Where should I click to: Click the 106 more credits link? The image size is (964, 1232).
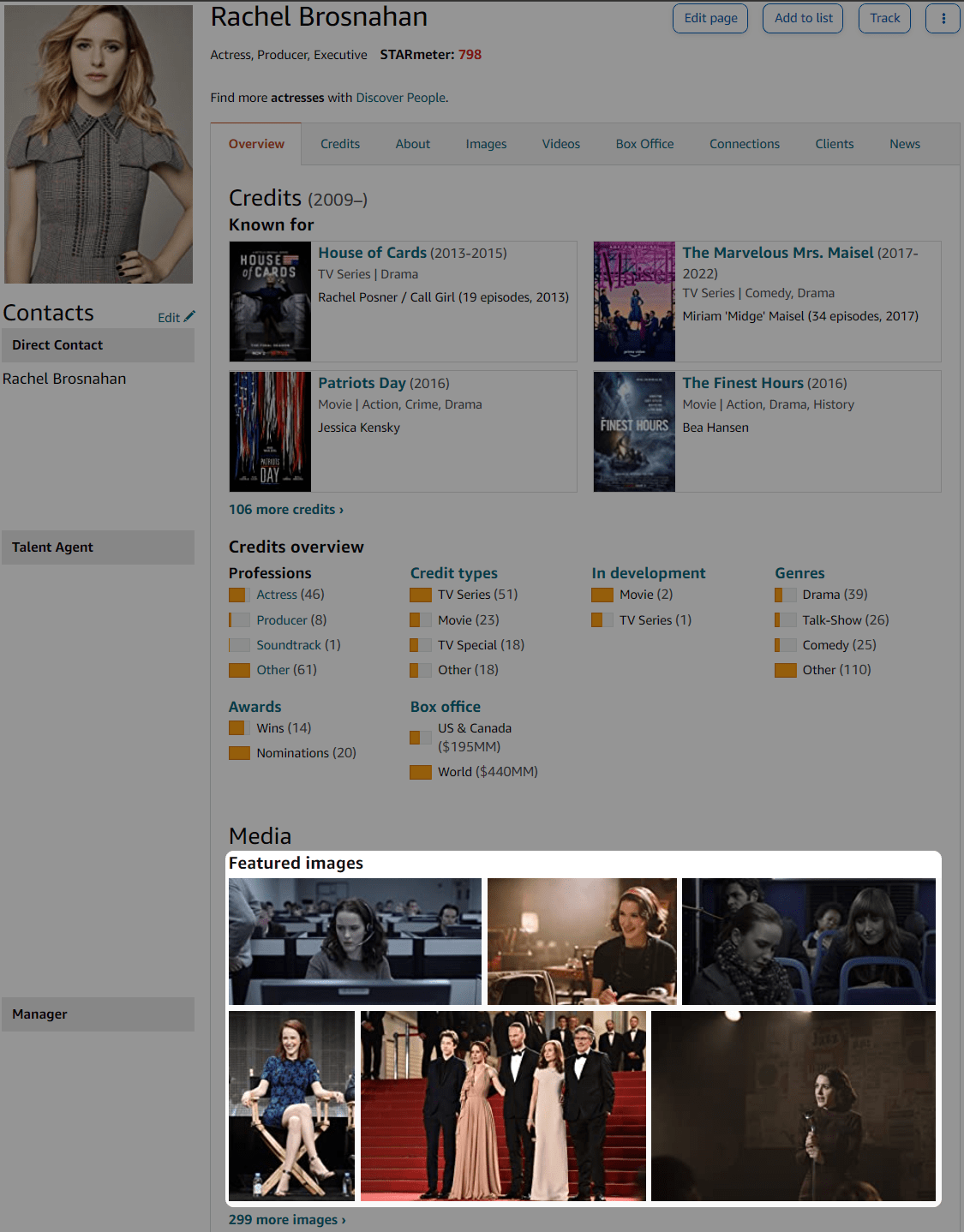click(x=285, y=509)
